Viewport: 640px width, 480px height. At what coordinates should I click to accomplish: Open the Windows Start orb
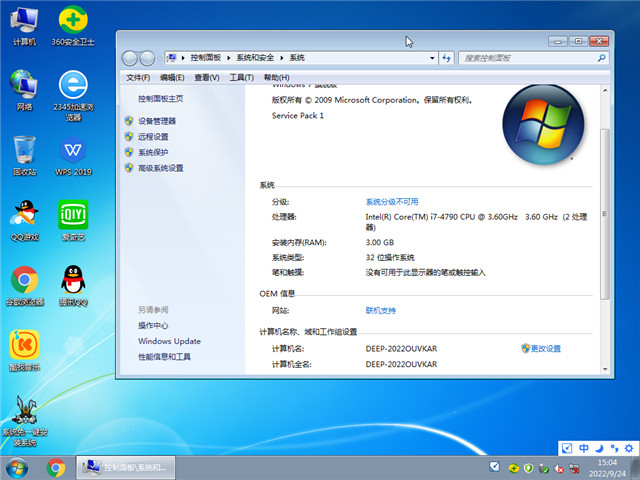pos(17,468)
